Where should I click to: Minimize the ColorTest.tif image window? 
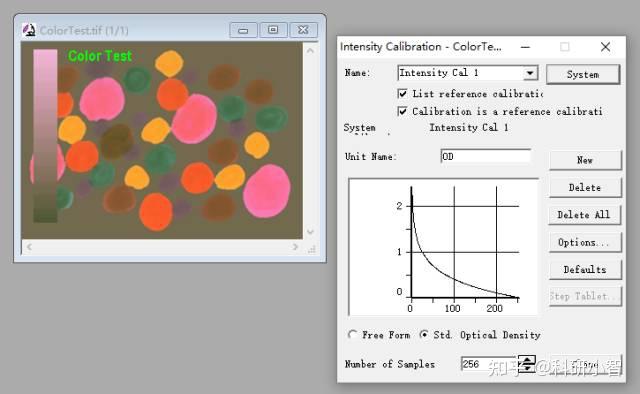[243, 30]
